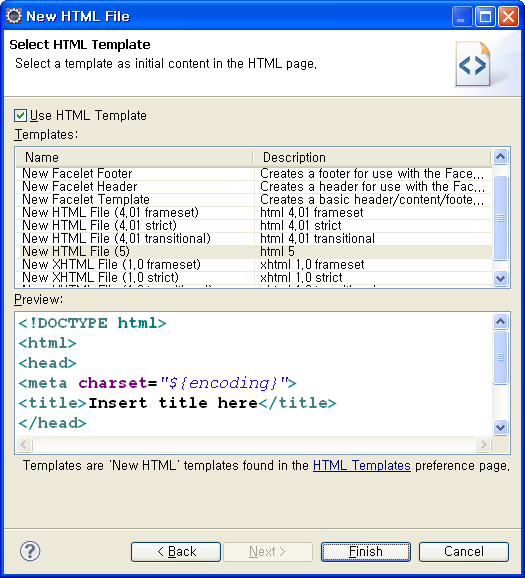The width and height of the screenshot is (525, 578).
Task: Cancel the New HTML File dialog
Action: pyautogui.click(x=464, y=551)
